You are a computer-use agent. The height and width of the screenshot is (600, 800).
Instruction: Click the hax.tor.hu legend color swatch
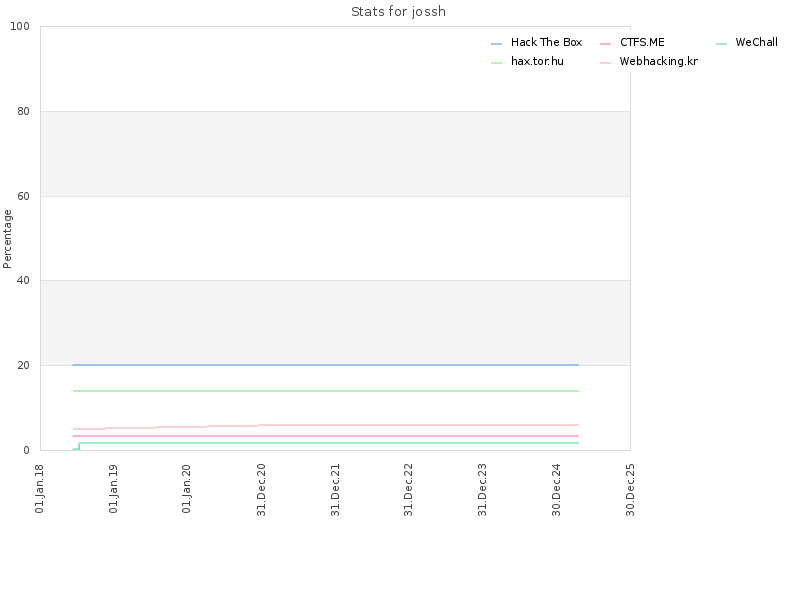point(496,63)
